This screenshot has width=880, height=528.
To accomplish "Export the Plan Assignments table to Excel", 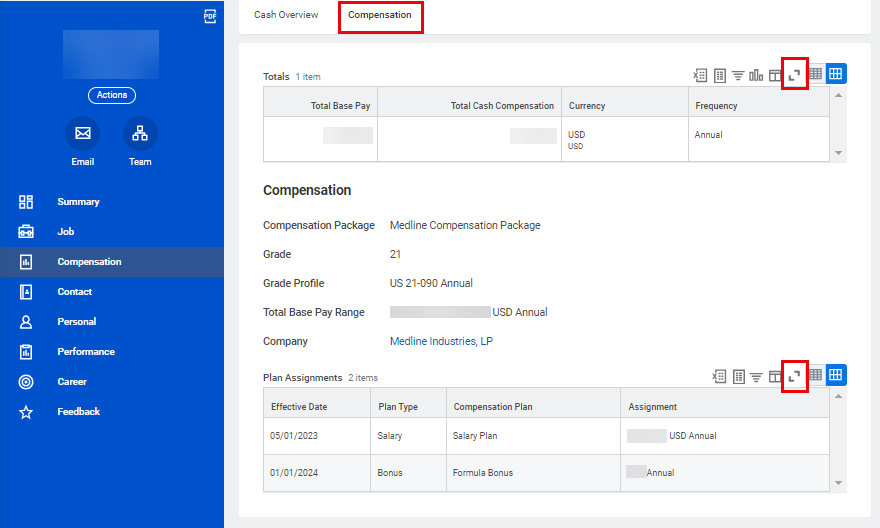I will point(719,376).
